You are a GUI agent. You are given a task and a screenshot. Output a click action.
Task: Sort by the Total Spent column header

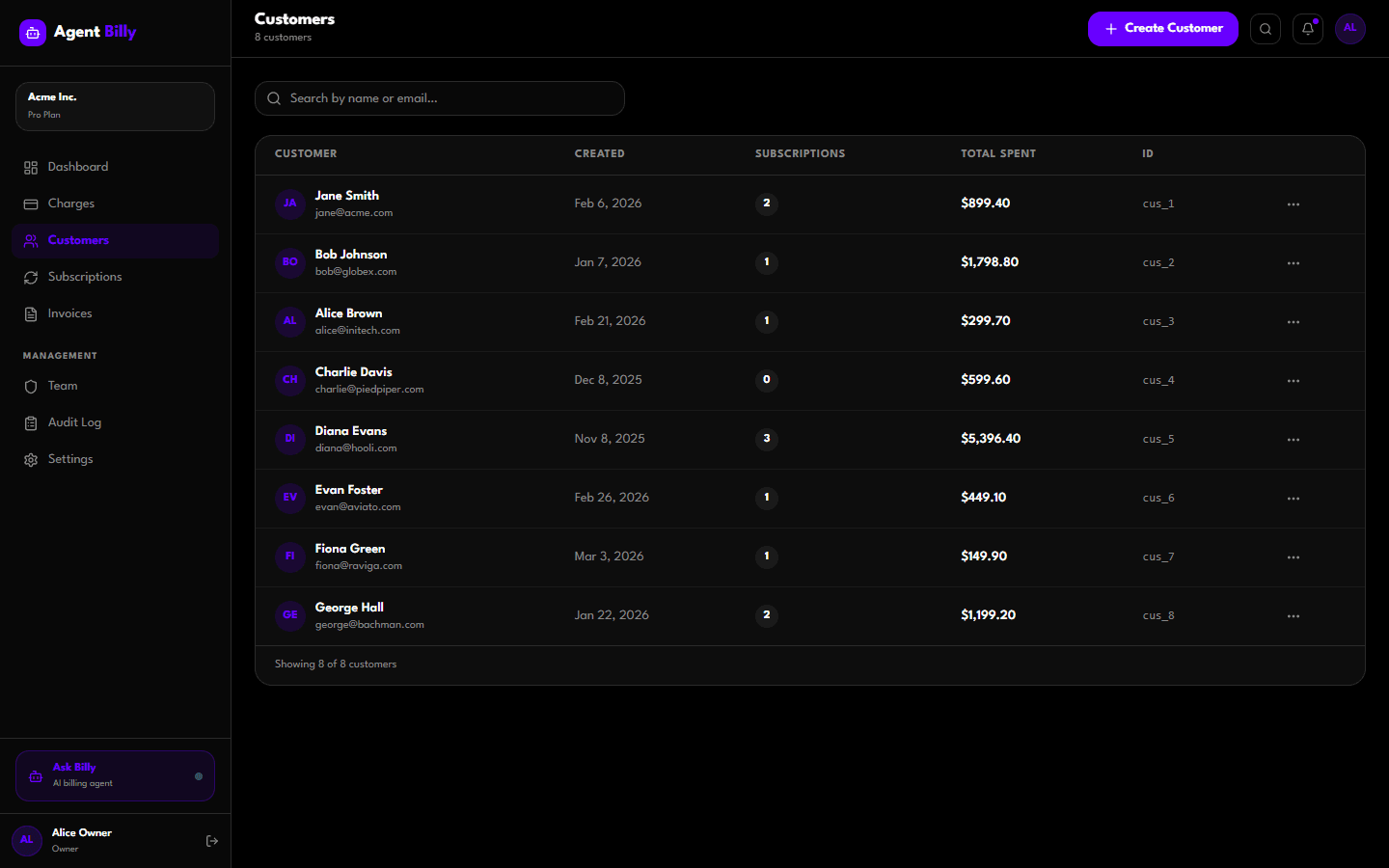click(x=997, y=153)
